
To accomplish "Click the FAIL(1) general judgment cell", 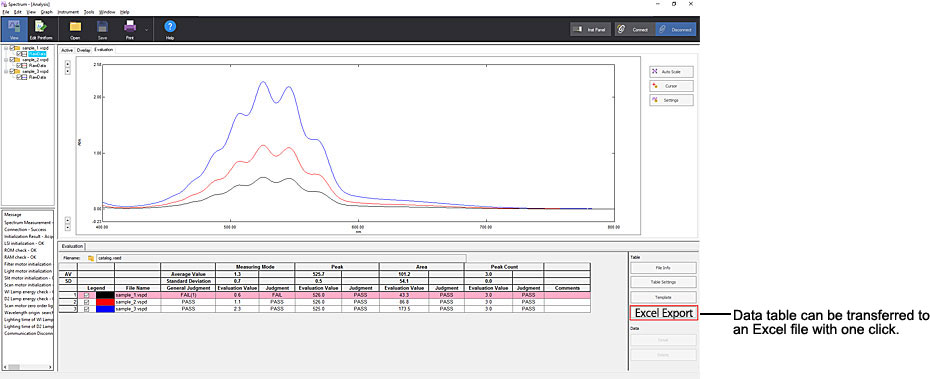I will point(188,295).
